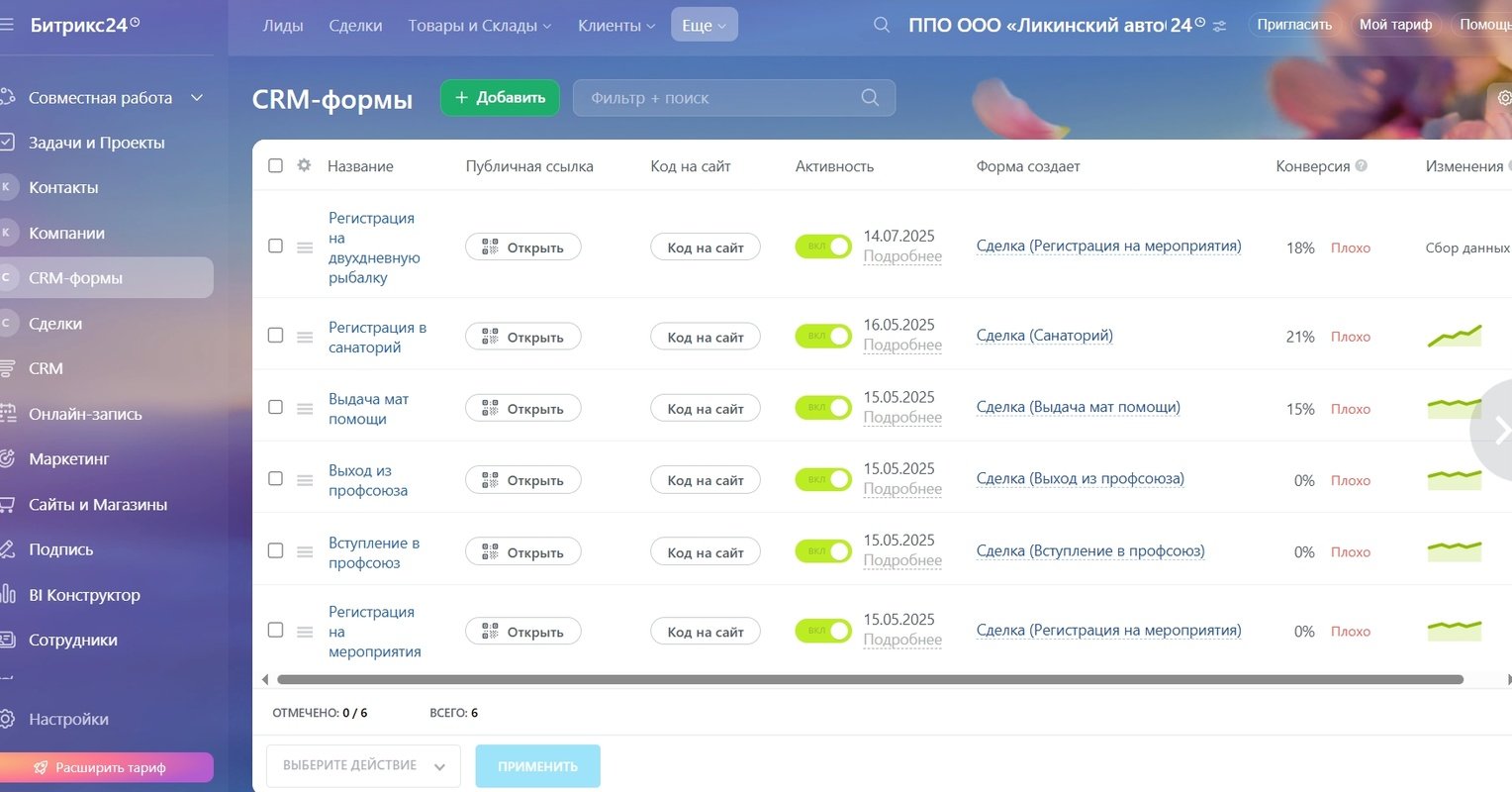Disable the activity toggle for Регистрация в санаторий
This screenshot has height=792, width=1512.
(x=823, y=336)
